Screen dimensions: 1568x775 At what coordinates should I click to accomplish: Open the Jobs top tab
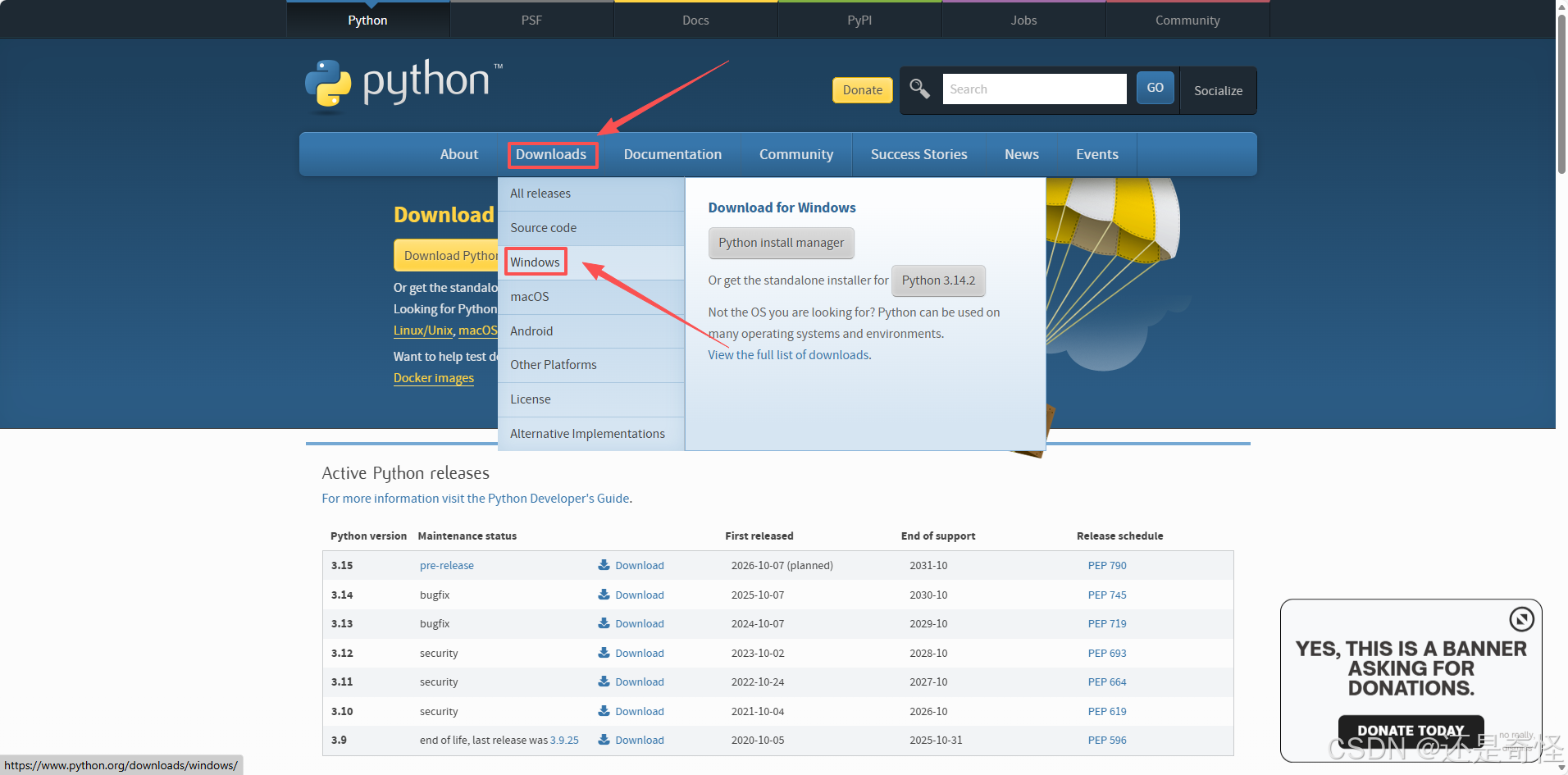(1023, 20)
